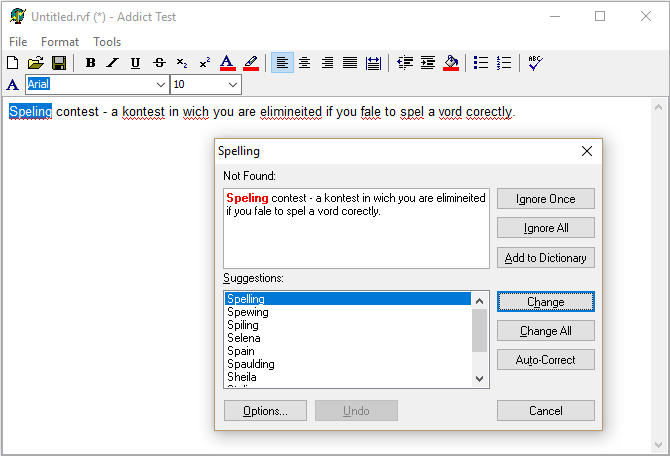Open the Format menu

tap(60, 42)
